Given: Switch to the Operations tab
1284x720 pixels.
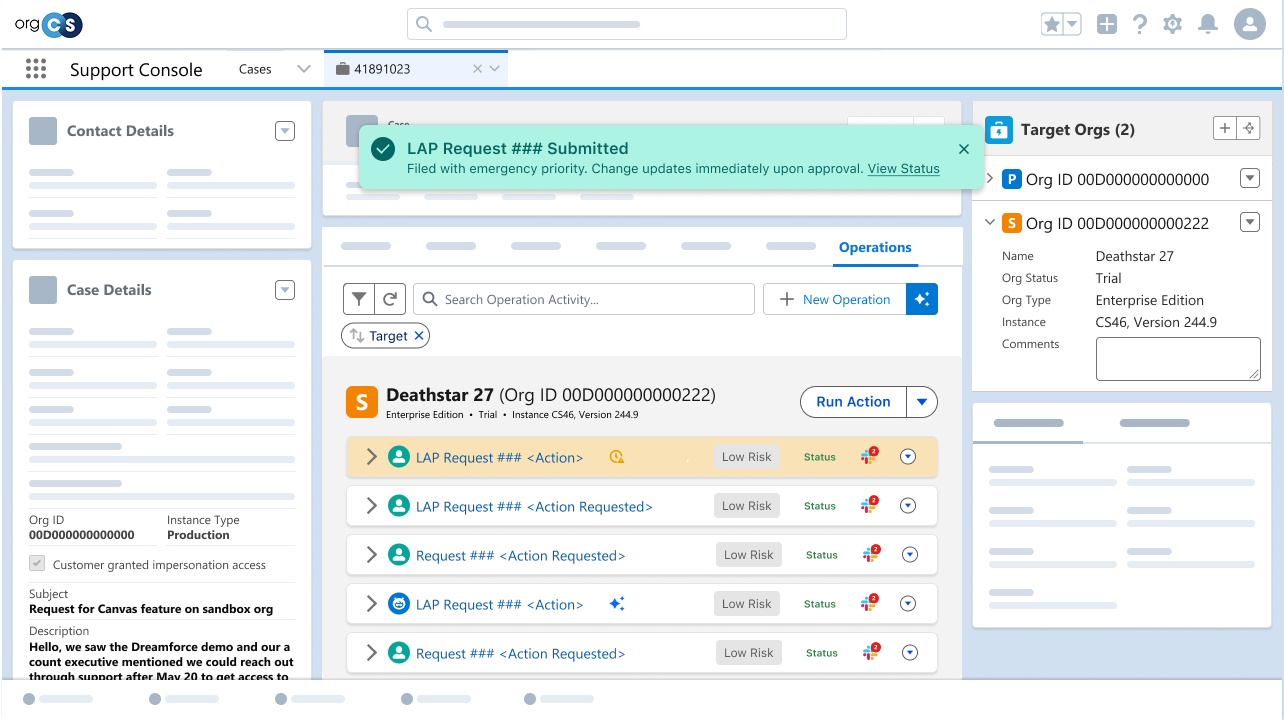Looking at the screenshot, I should [875, 248].
